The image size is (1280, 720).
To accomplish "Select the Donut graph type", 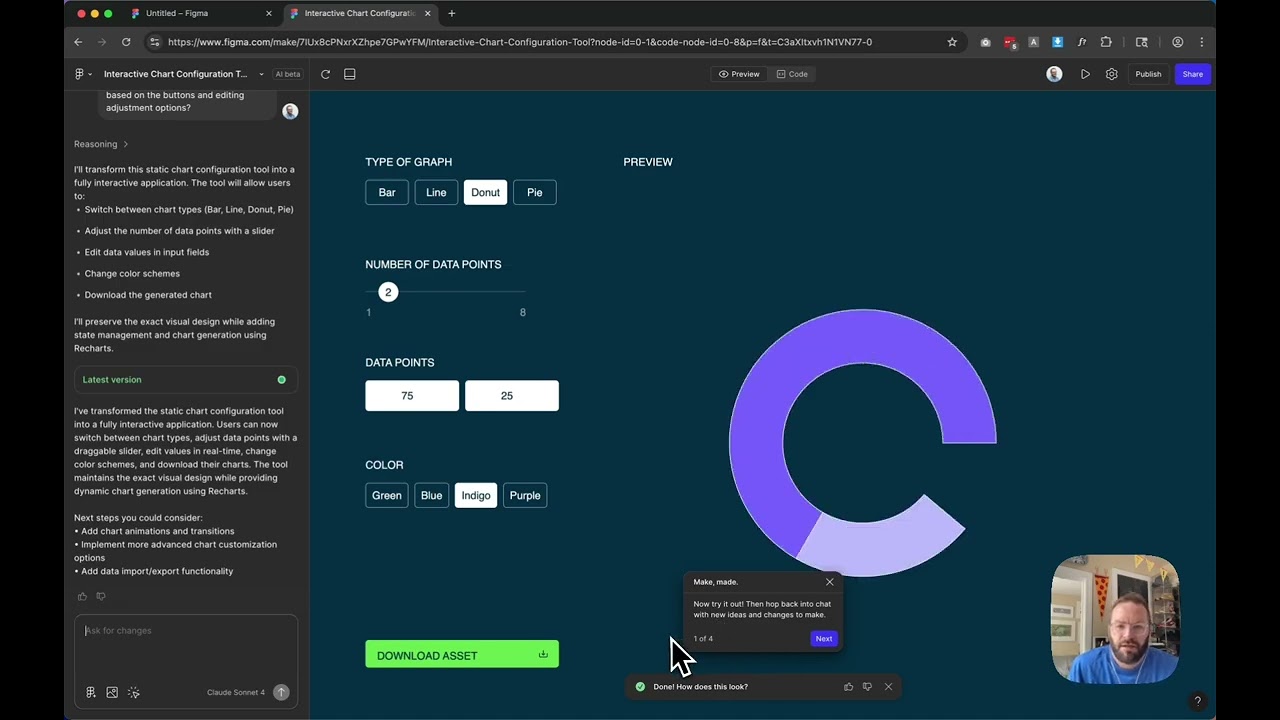I will [x=485, y=193].
